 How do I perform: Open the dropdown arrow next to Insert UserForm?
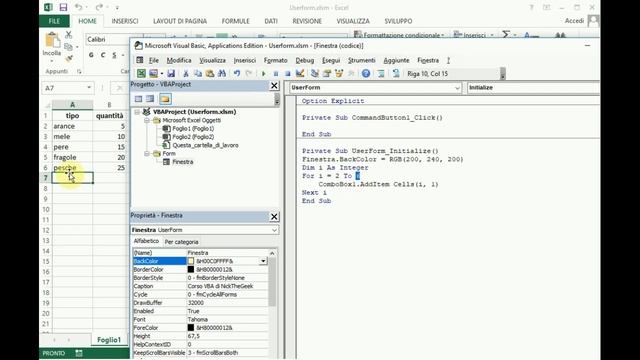pos(162,74)
